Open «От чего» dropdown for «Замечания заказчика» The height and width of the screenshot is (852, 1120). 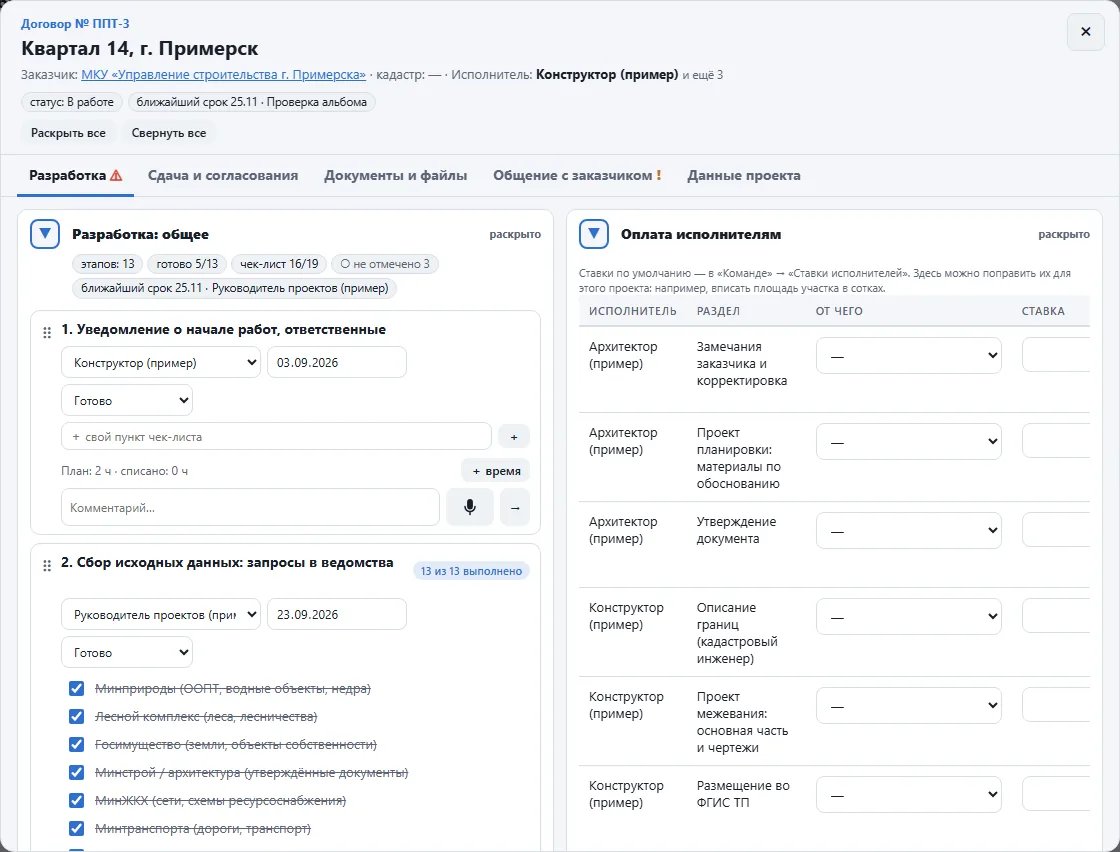pyautogui.click(x=909, y=356)
